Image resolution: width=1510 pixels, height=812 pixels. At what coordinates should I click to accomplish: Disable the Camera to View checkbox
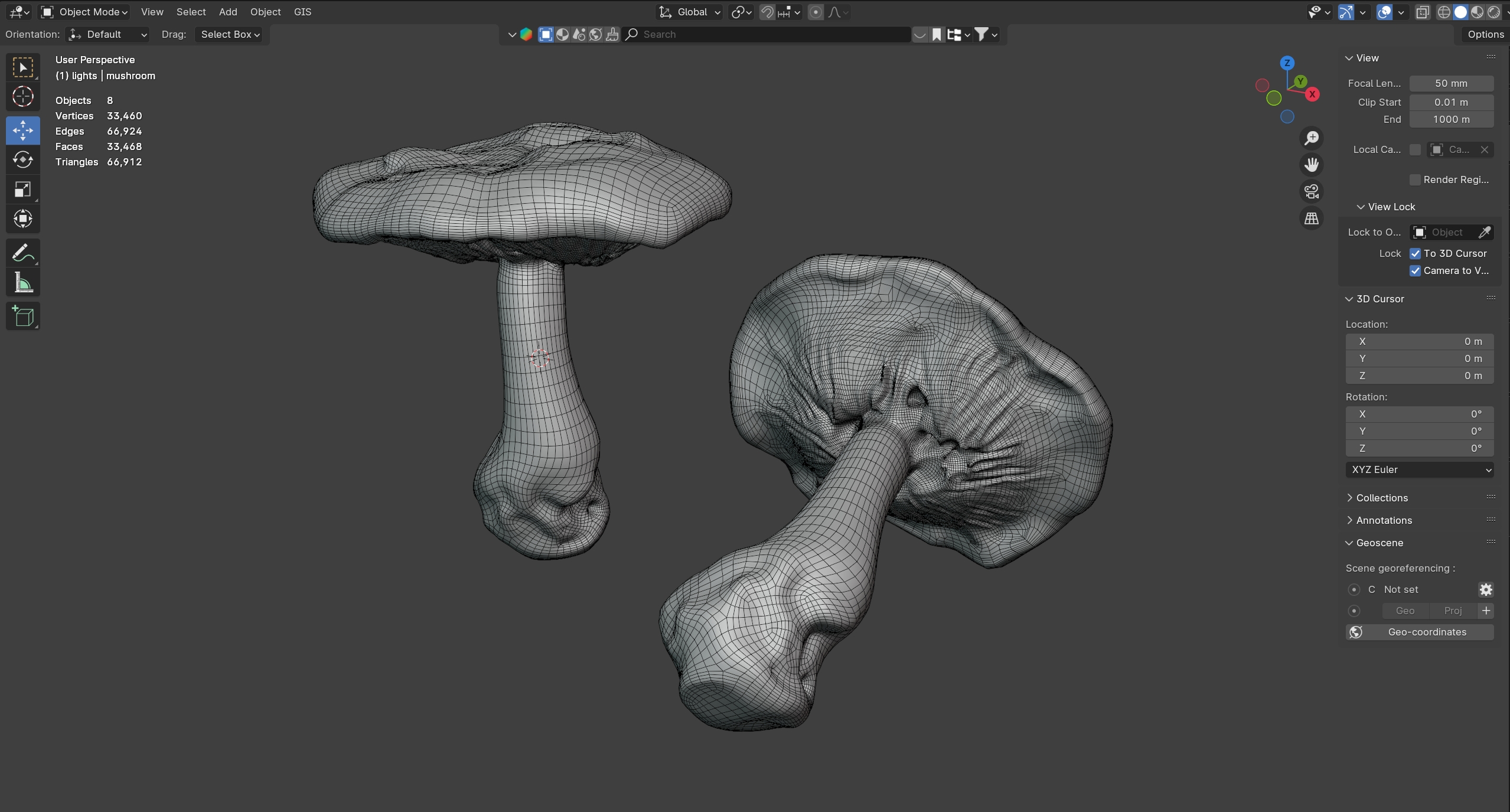pos(1415,270)
